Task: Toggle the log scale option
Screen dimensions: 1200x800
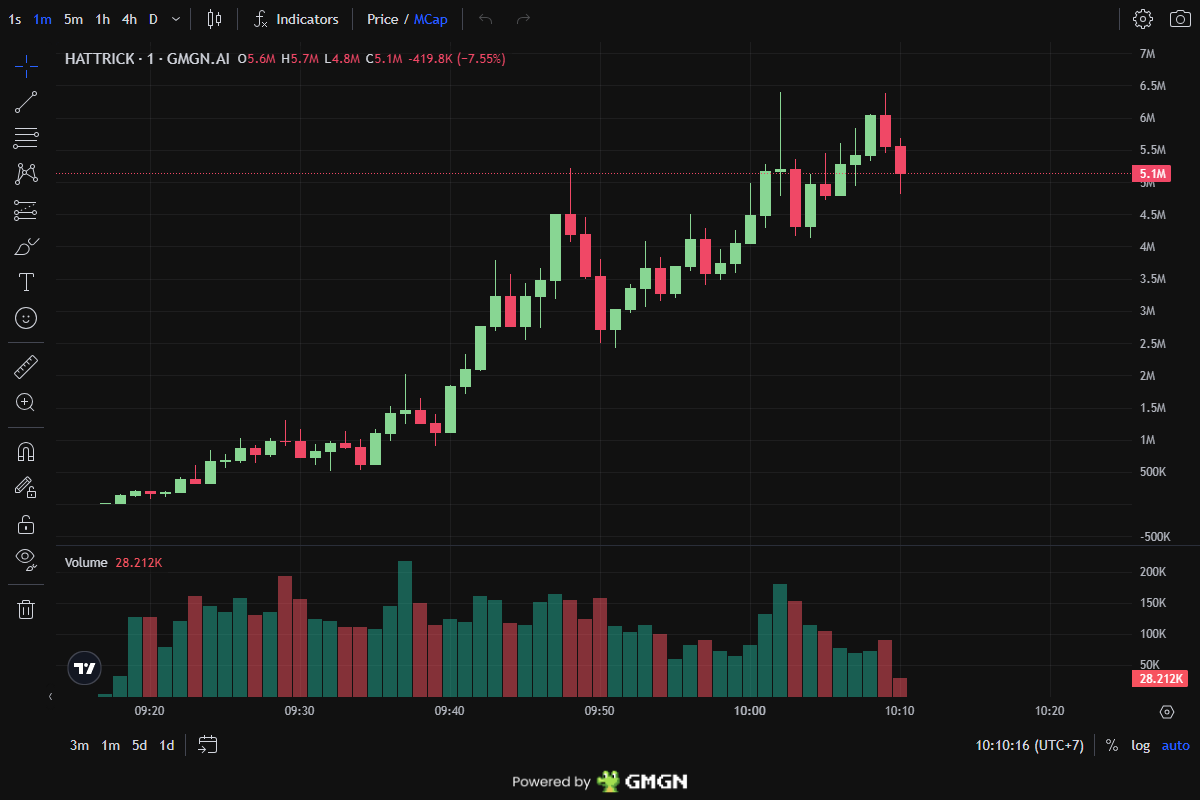Action: coord(1140,745)
